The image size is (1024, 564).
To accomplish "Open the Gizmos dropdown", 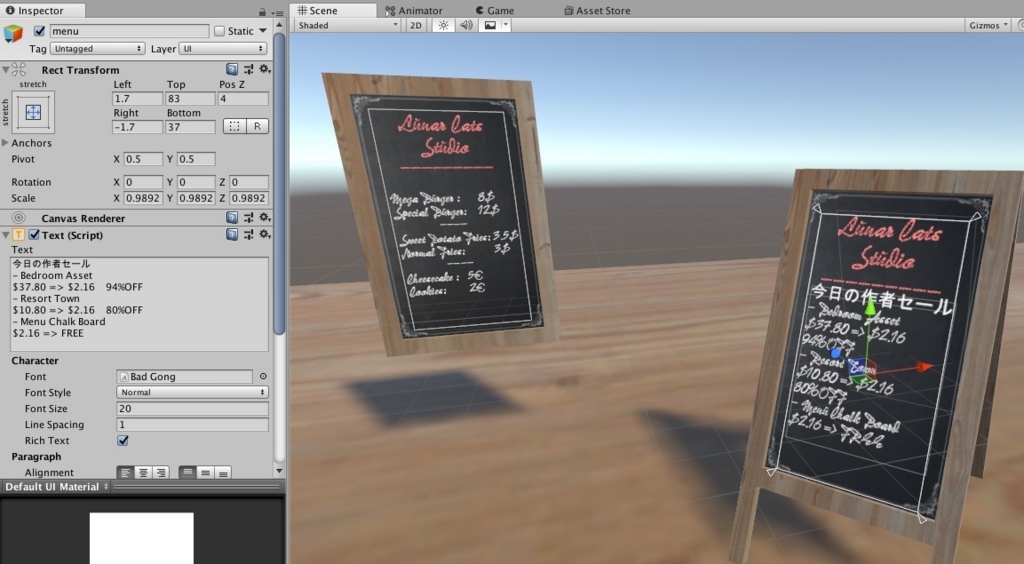I will [988, 25].
